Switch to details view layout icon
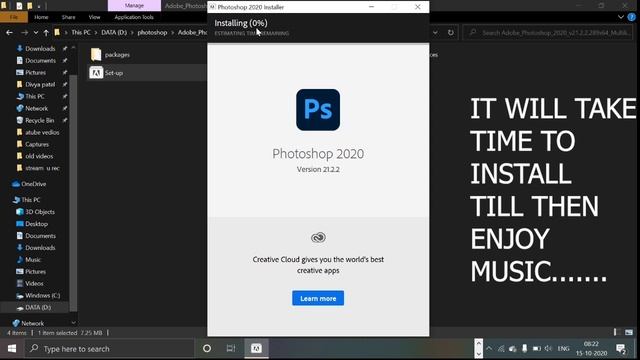Viewport: 640px width, 360px height. [x=617, y=332]
